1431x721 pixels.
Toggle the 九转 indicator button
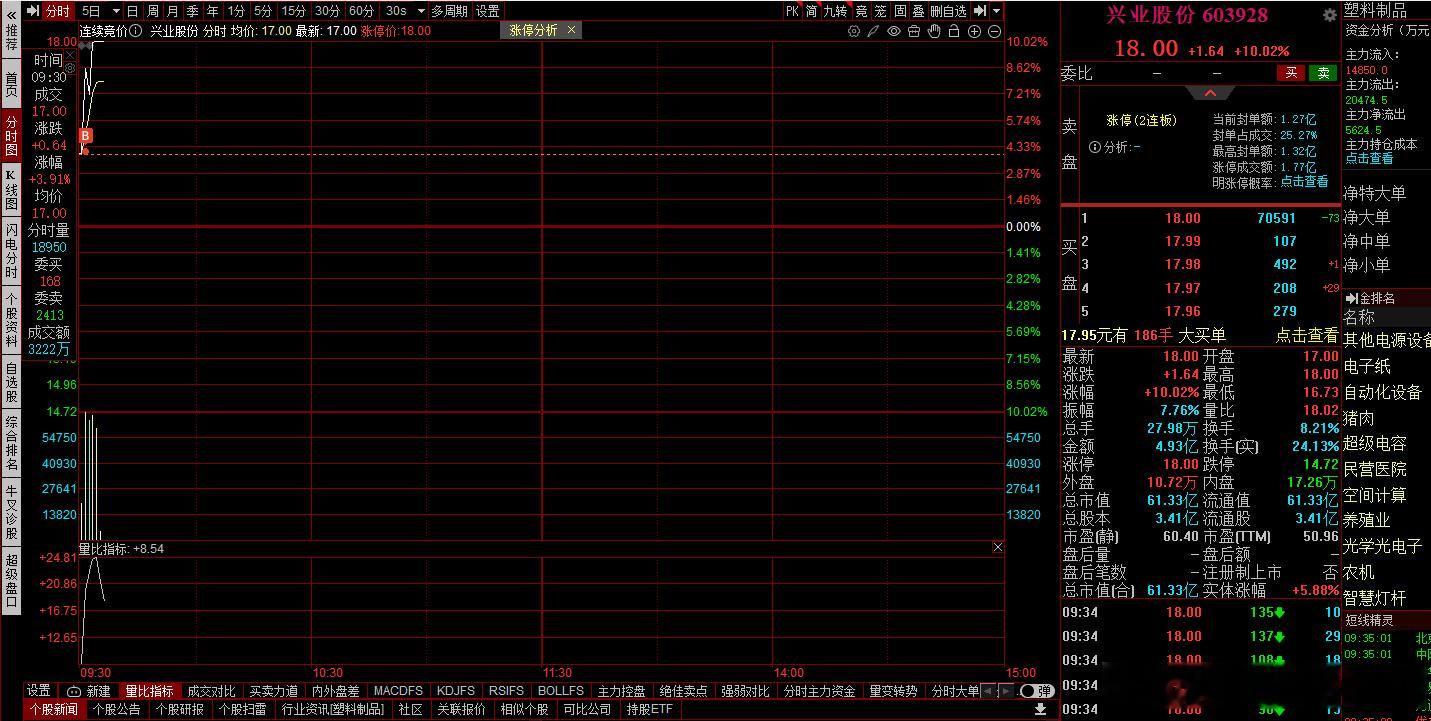(835, 11)
